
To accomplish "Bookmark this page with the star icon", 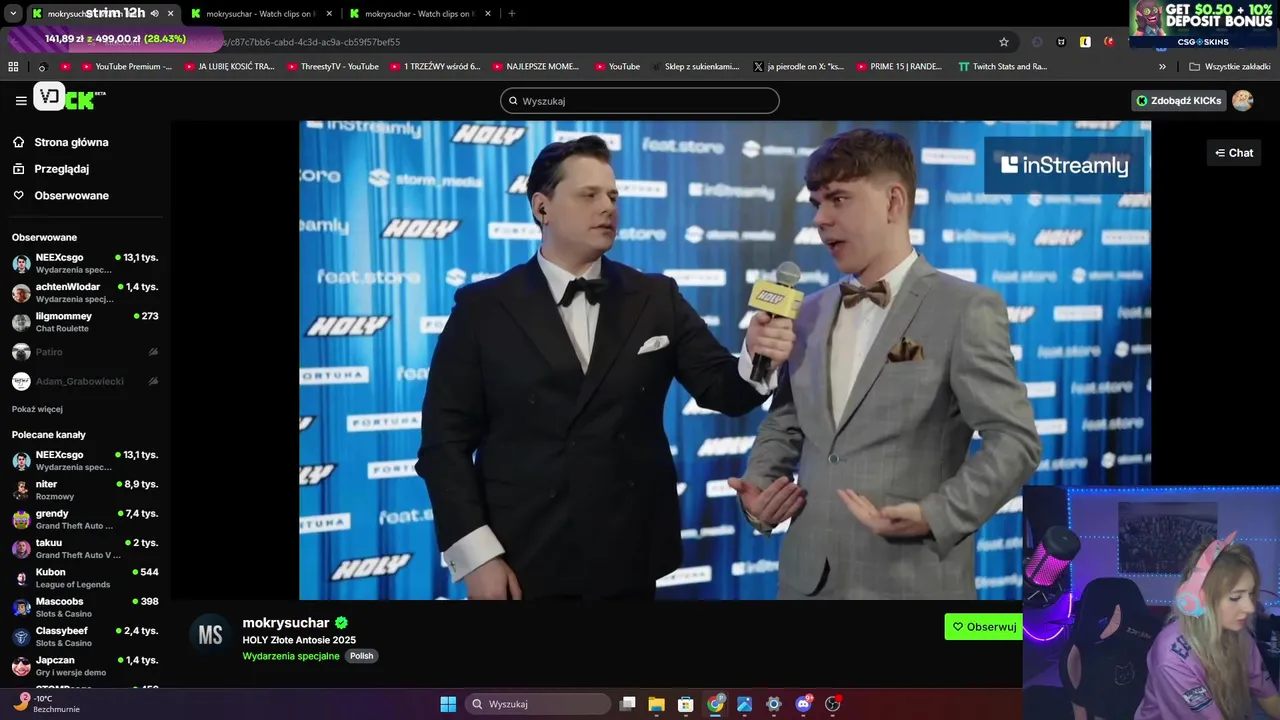I will pos(1004,42).
